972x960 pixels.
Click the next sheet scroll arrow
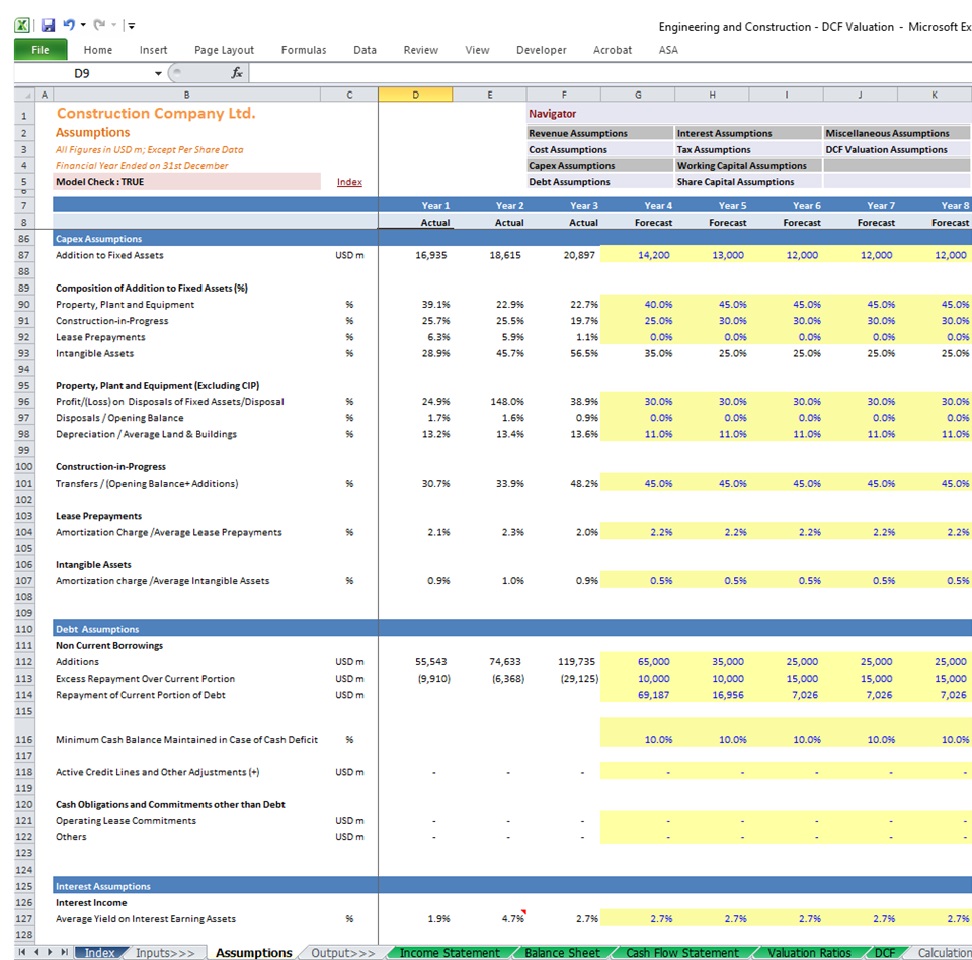(x=50, y=951)
